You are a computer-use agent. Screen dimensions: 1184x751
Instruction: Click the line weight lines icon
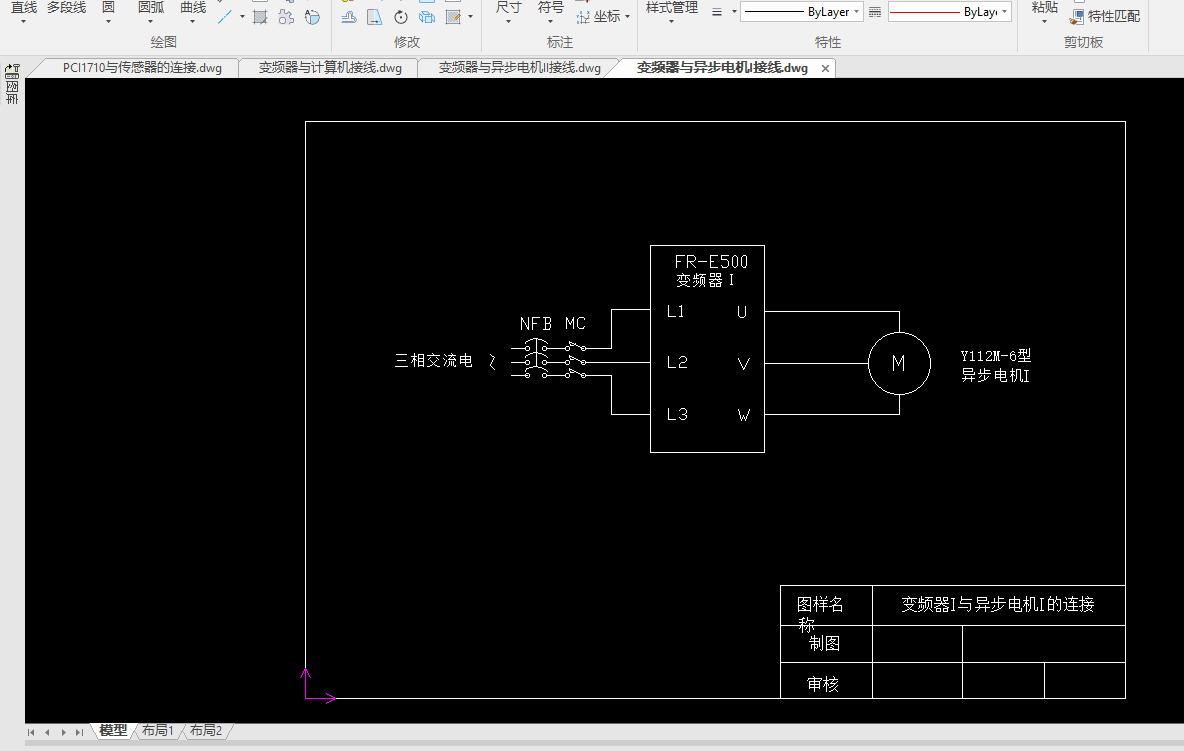click(x=717, y=12)
